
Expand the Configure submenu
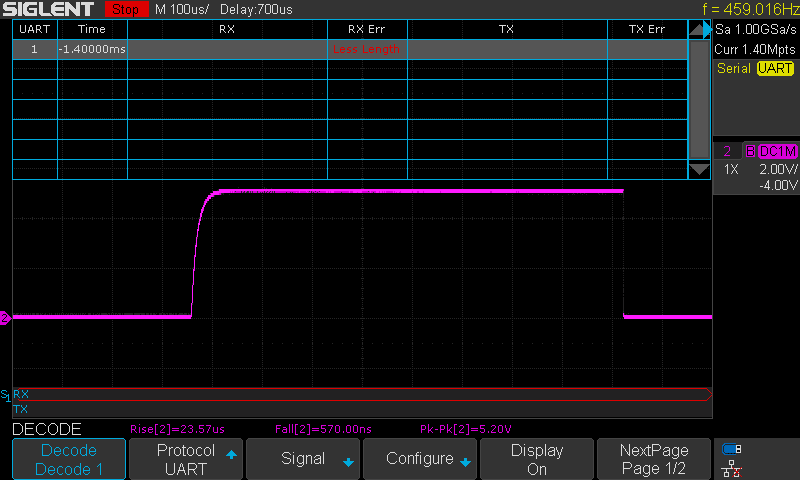[x=420, y=459]
